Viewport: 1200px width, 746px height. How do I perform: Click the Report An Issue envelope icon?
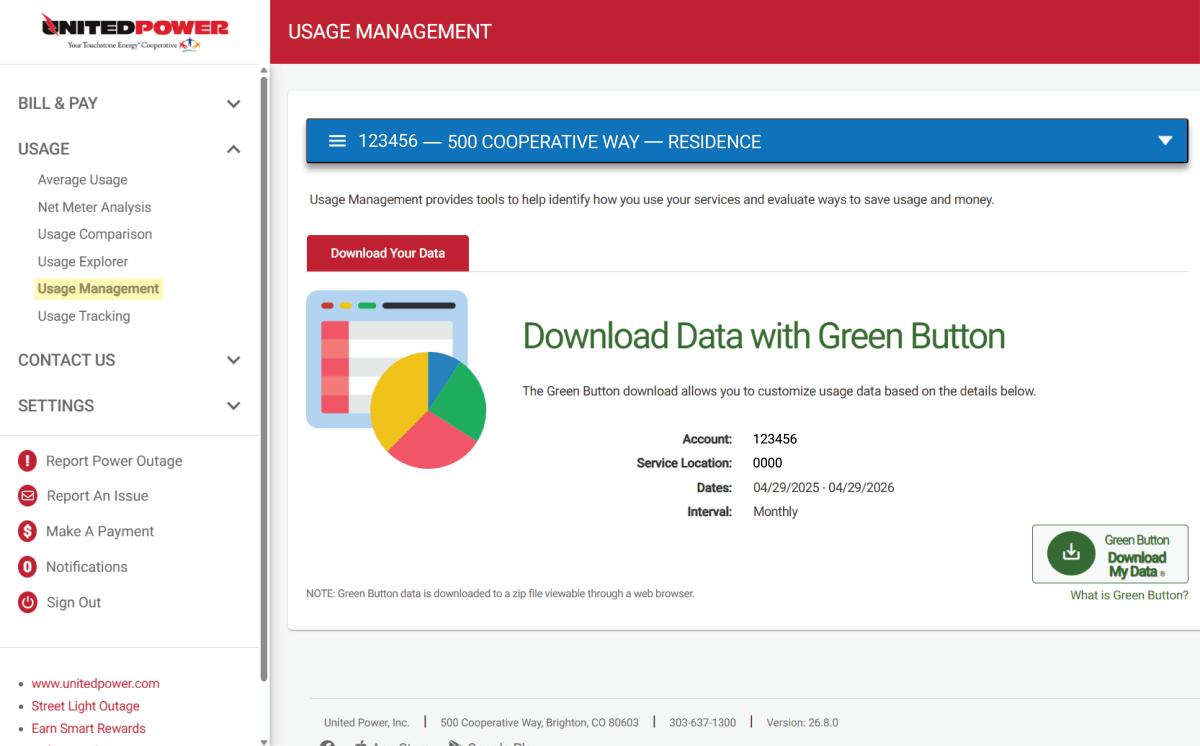28,496
